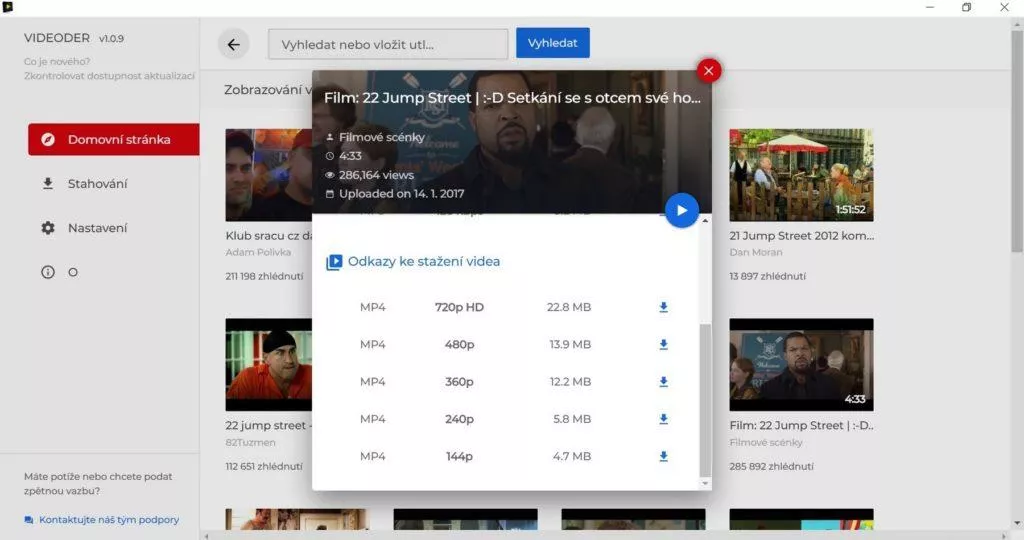Click the popup scroll down arrow

click(x=705, y=484)
